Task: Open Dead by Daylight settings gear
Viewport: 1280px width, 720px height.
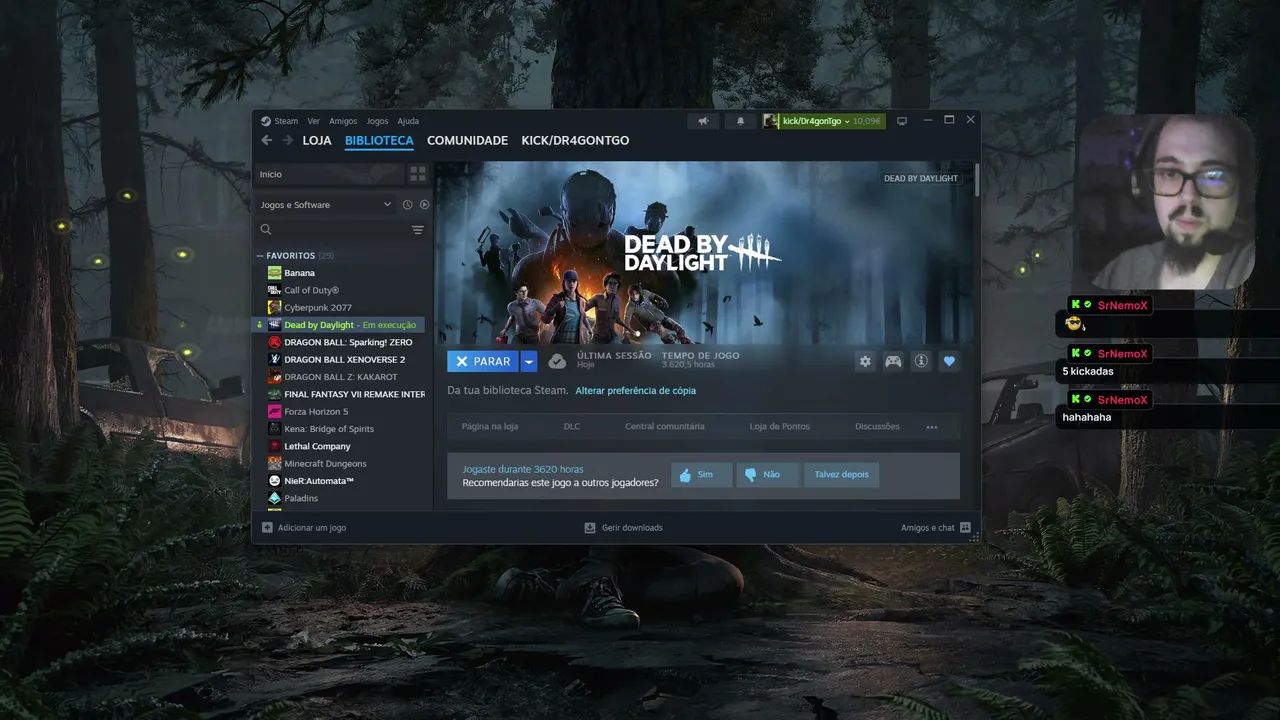Action: coord(865,361)
